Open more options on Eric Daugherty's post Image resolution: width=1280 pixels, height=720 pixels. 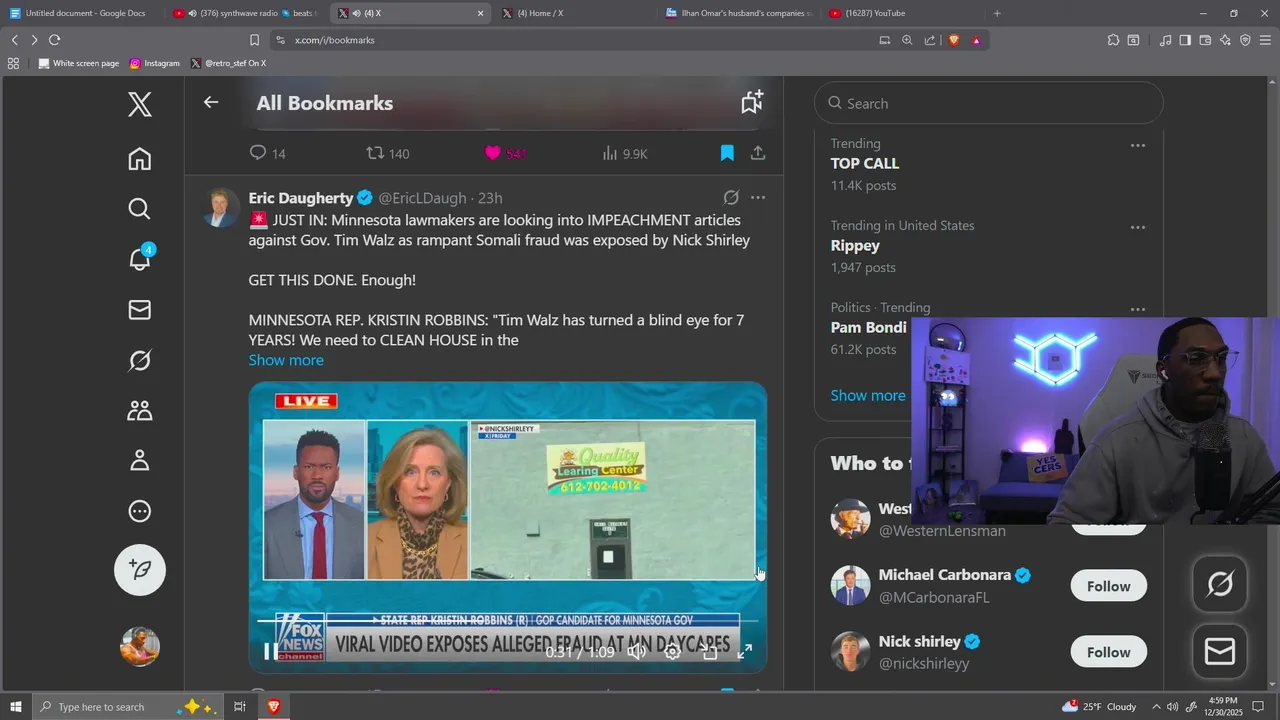point(758,198)
